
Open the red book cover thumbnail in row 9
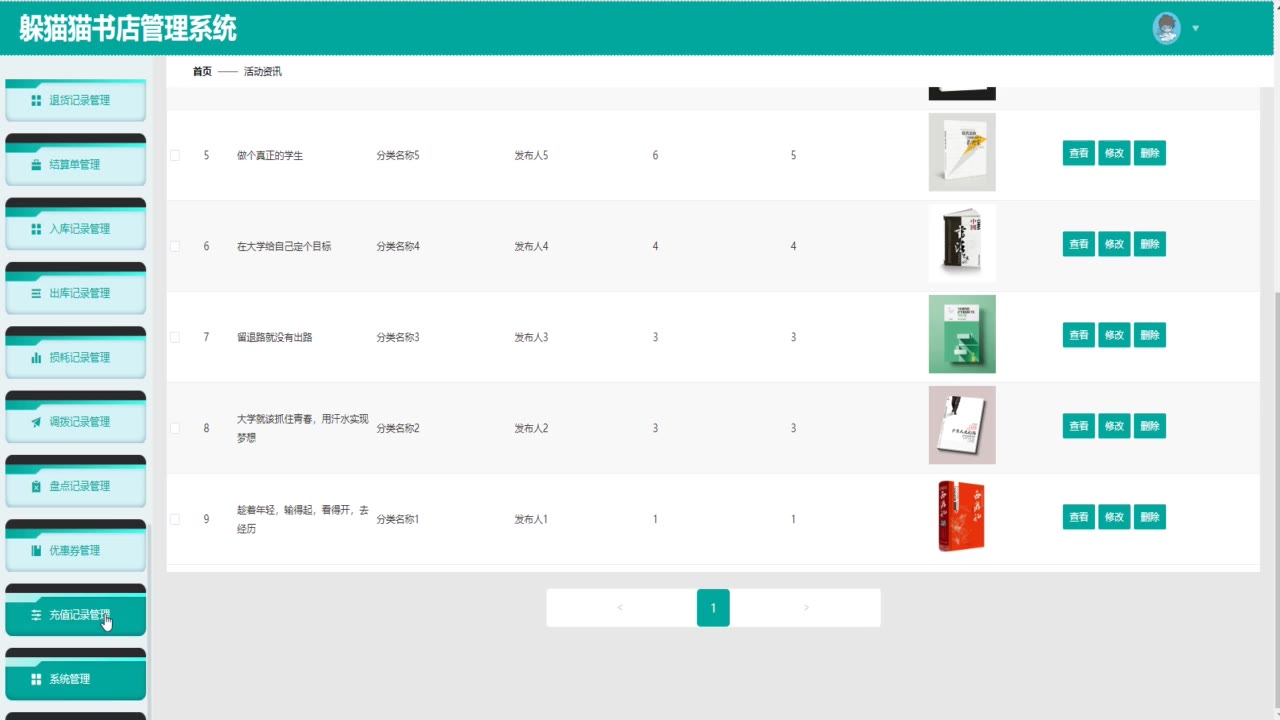pyautogui.click(x=962, y=516)
